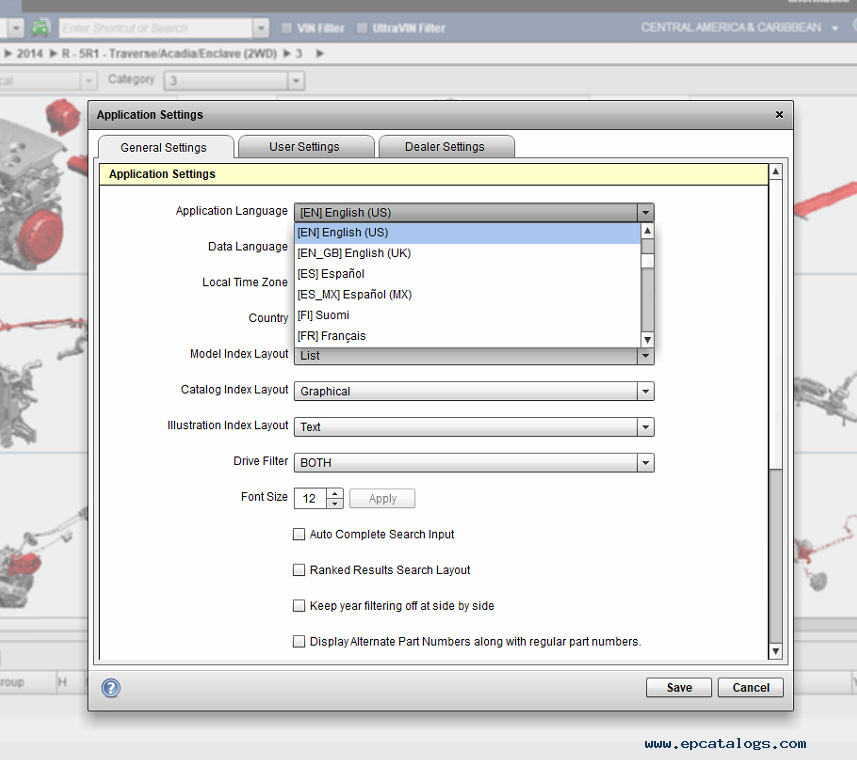Open the Illustration Index Layout dropdown
The height and width of the screenshot is (760, 857).
646,427
